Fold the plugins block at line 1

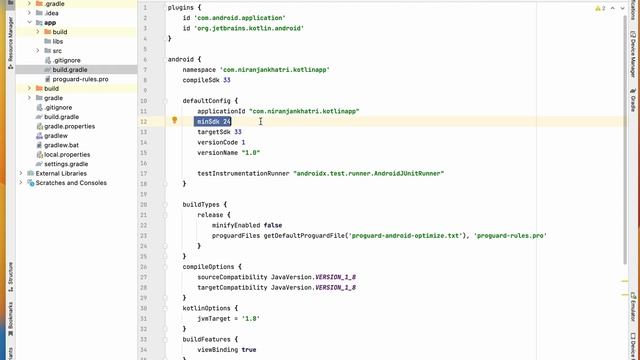tap(165, 8)
